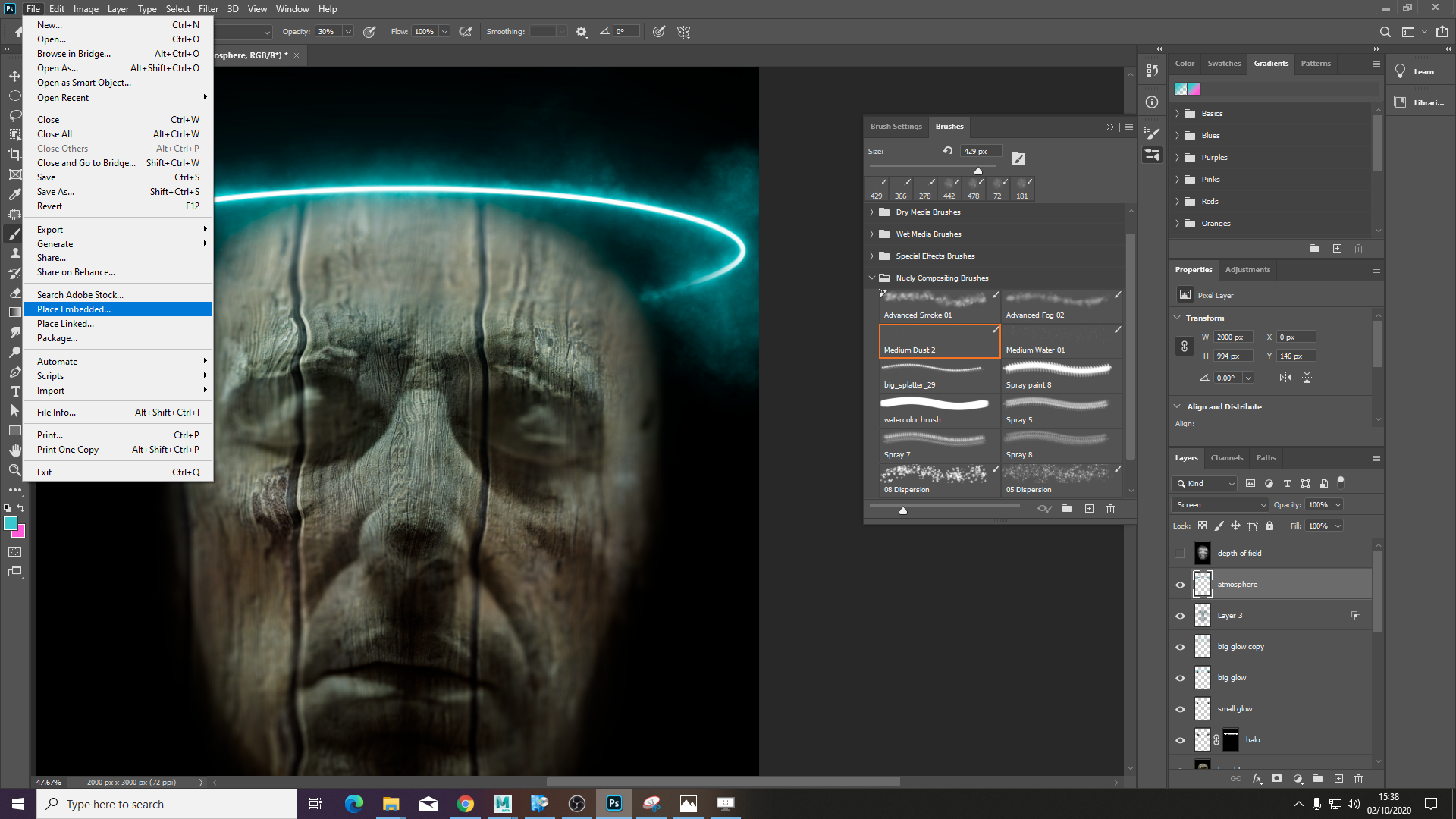The width and height of the screenshot is (1456, 819).
Task: Add layer style with fx icon
Action: point(1257,779)
